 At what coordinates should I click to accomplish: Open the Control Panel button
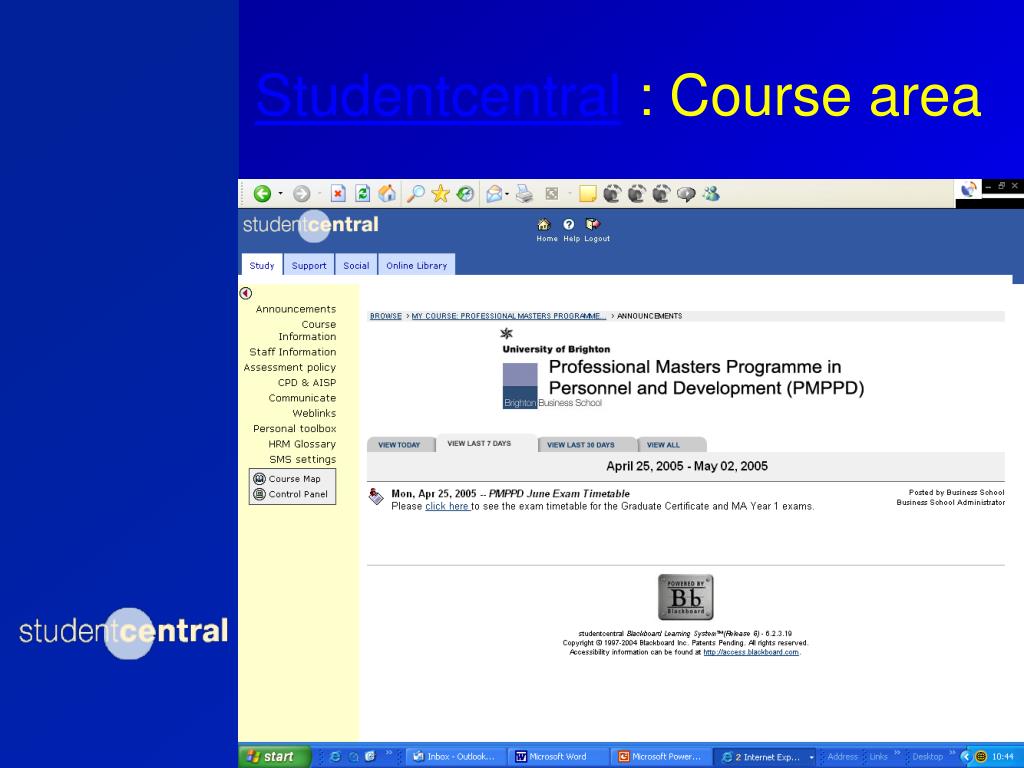tap(291, 494)
